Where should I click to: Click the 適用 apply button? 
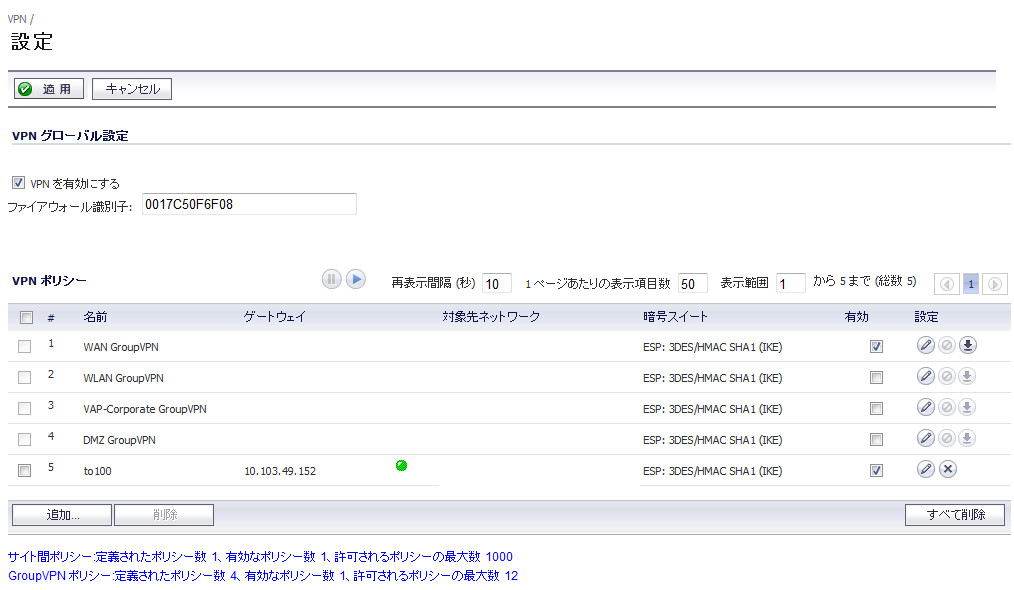49,89
